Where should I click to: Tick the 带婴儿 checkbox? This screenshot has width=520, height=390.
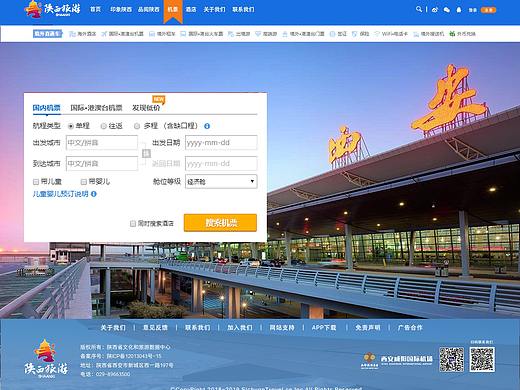pos(84,182)
